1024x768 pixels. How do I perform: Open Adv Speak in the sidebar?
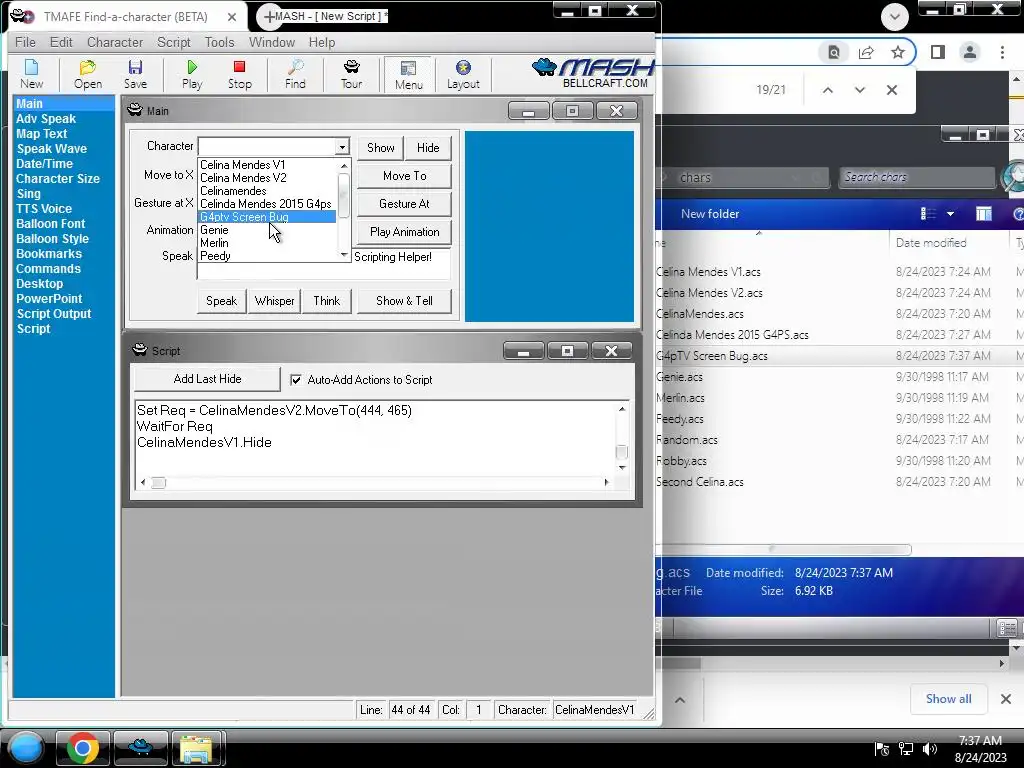click(x=46, y=119)
